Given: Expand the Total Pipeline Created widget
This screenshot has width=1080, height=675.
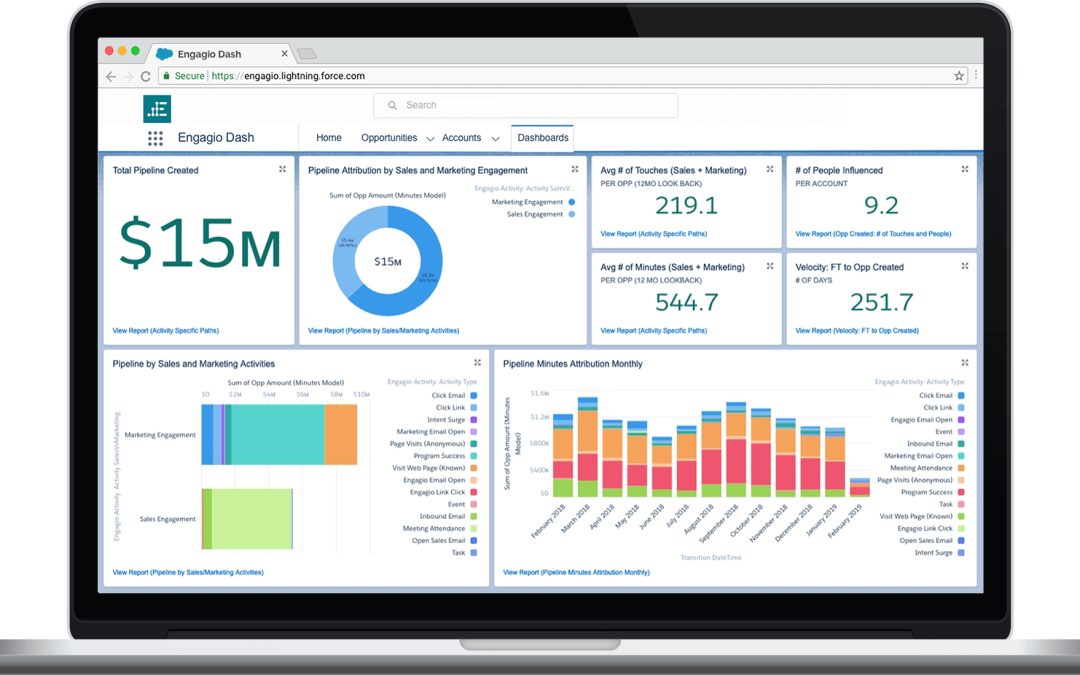Looking at the screenshot, I should 282,169.
